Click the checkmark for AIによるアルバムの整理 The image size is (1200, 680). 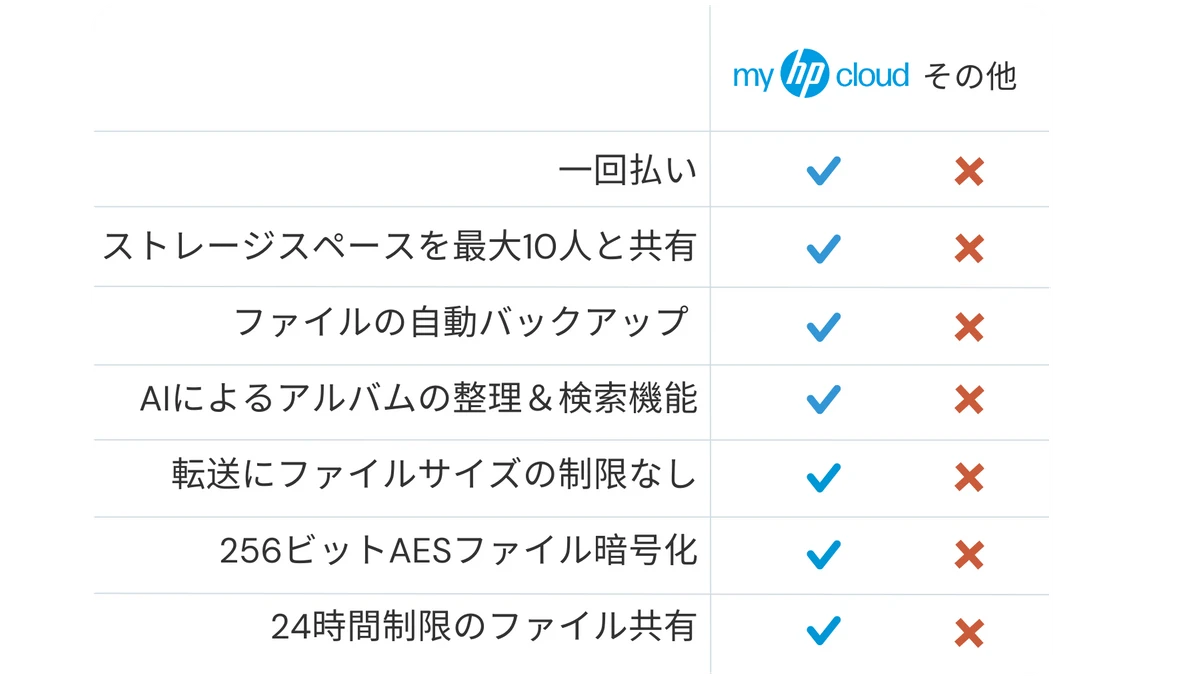pos(823,400)
